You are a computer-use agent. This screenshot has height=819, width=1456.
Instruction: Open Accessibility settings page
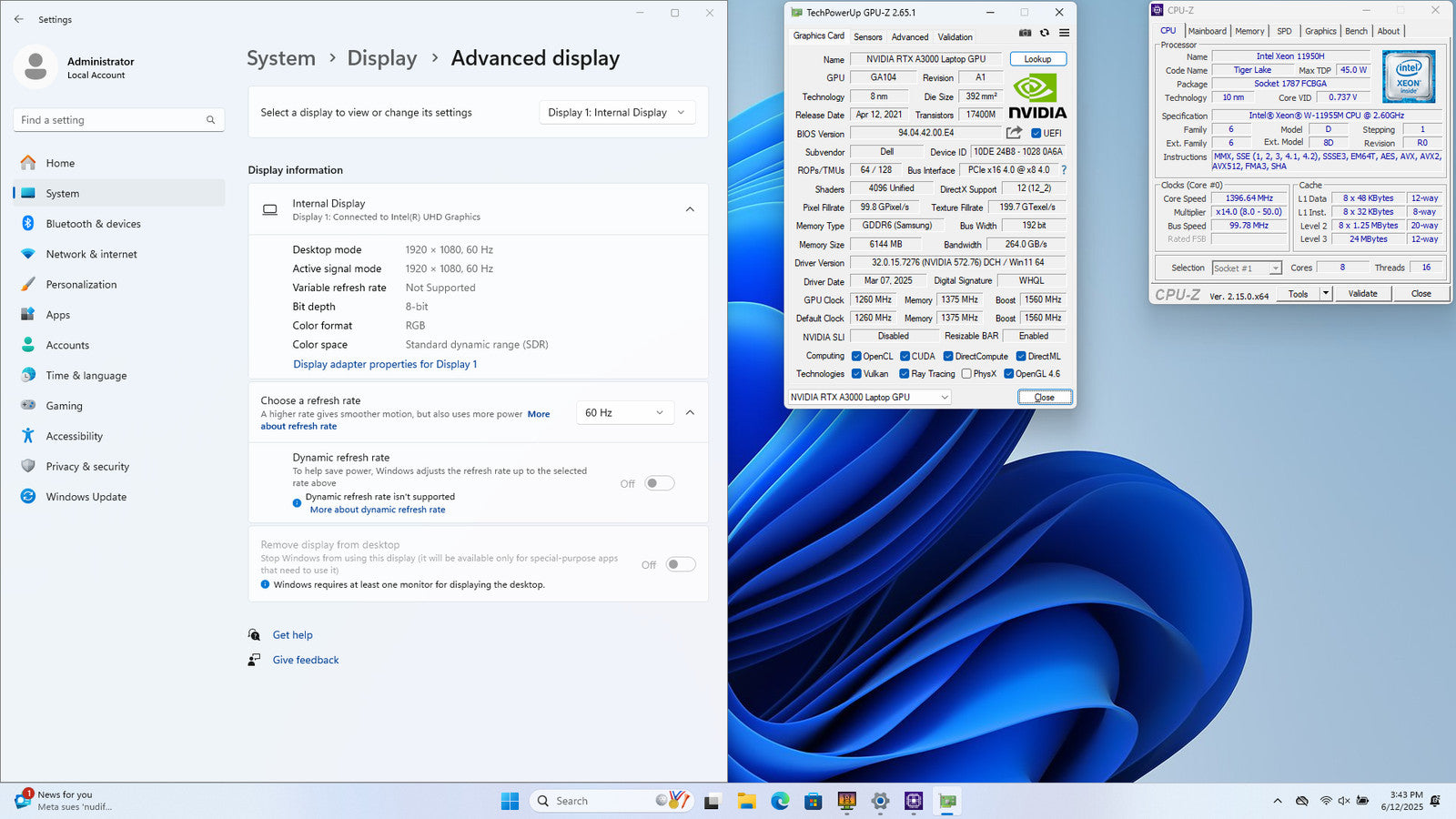tap(118, 436)
